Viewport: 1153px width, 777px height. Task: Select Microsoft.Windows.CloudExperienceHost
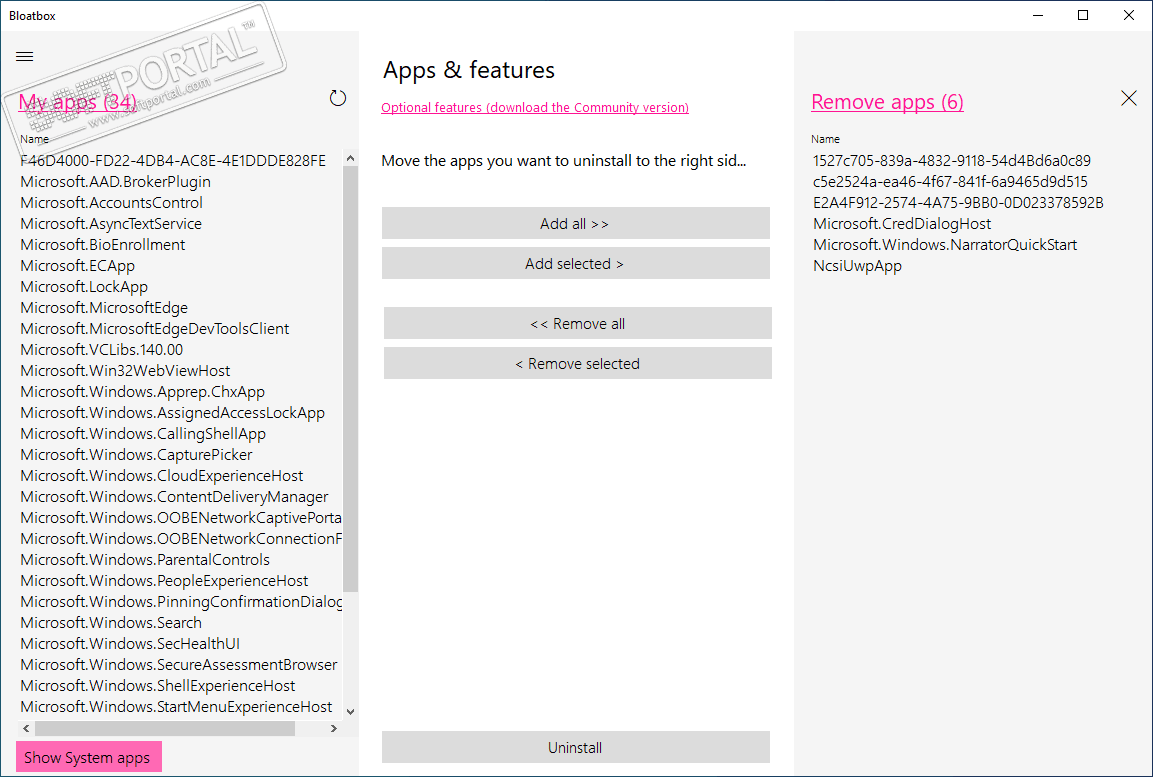click(162, 476)
